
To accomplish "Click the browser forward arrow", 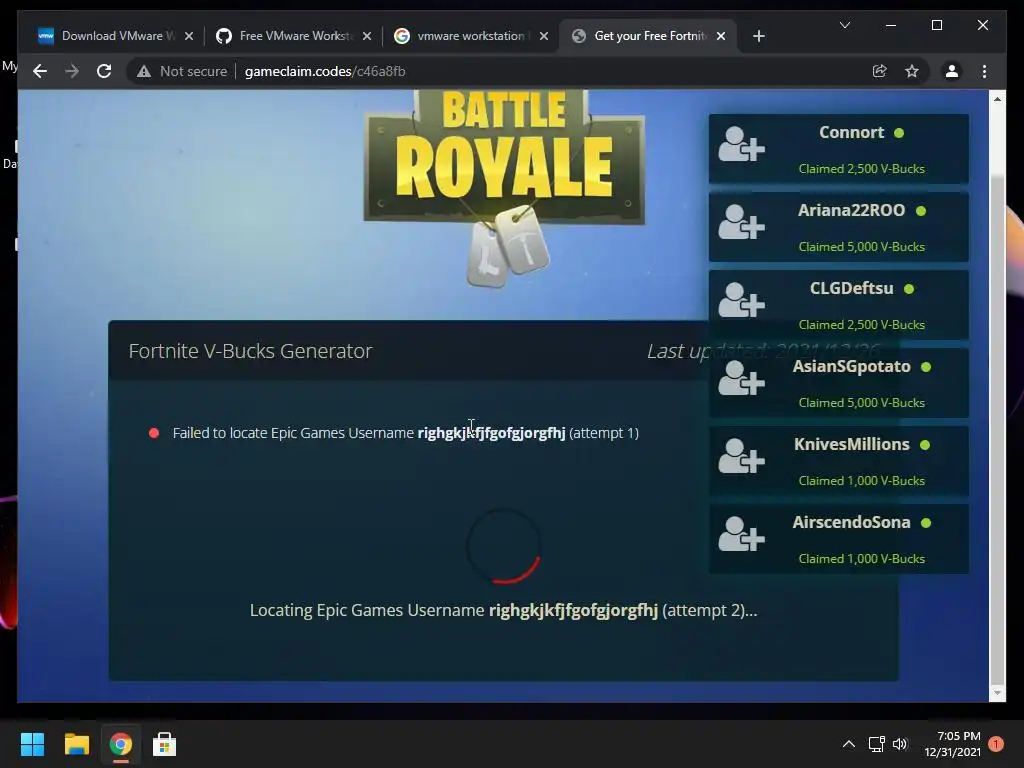I will tap(72, 71).
